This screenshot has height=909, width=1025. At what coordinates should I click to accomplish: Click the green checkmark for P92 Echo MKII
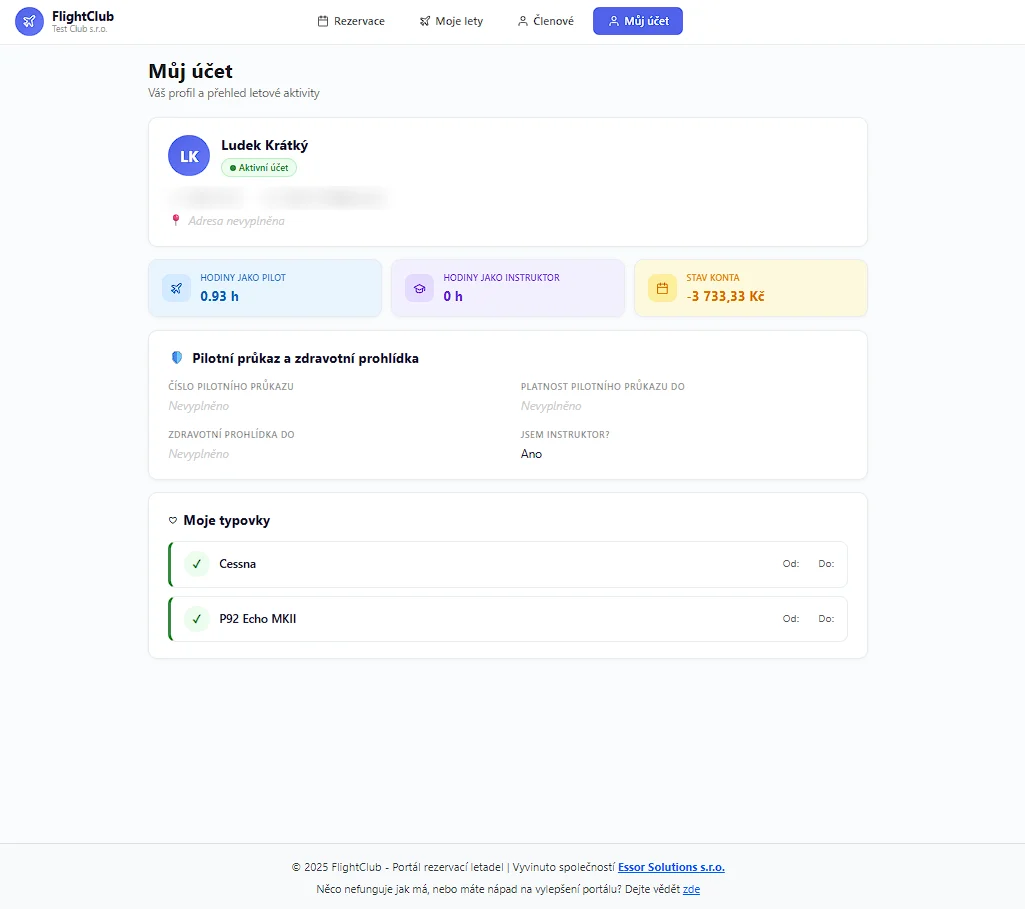coord(197,619)
